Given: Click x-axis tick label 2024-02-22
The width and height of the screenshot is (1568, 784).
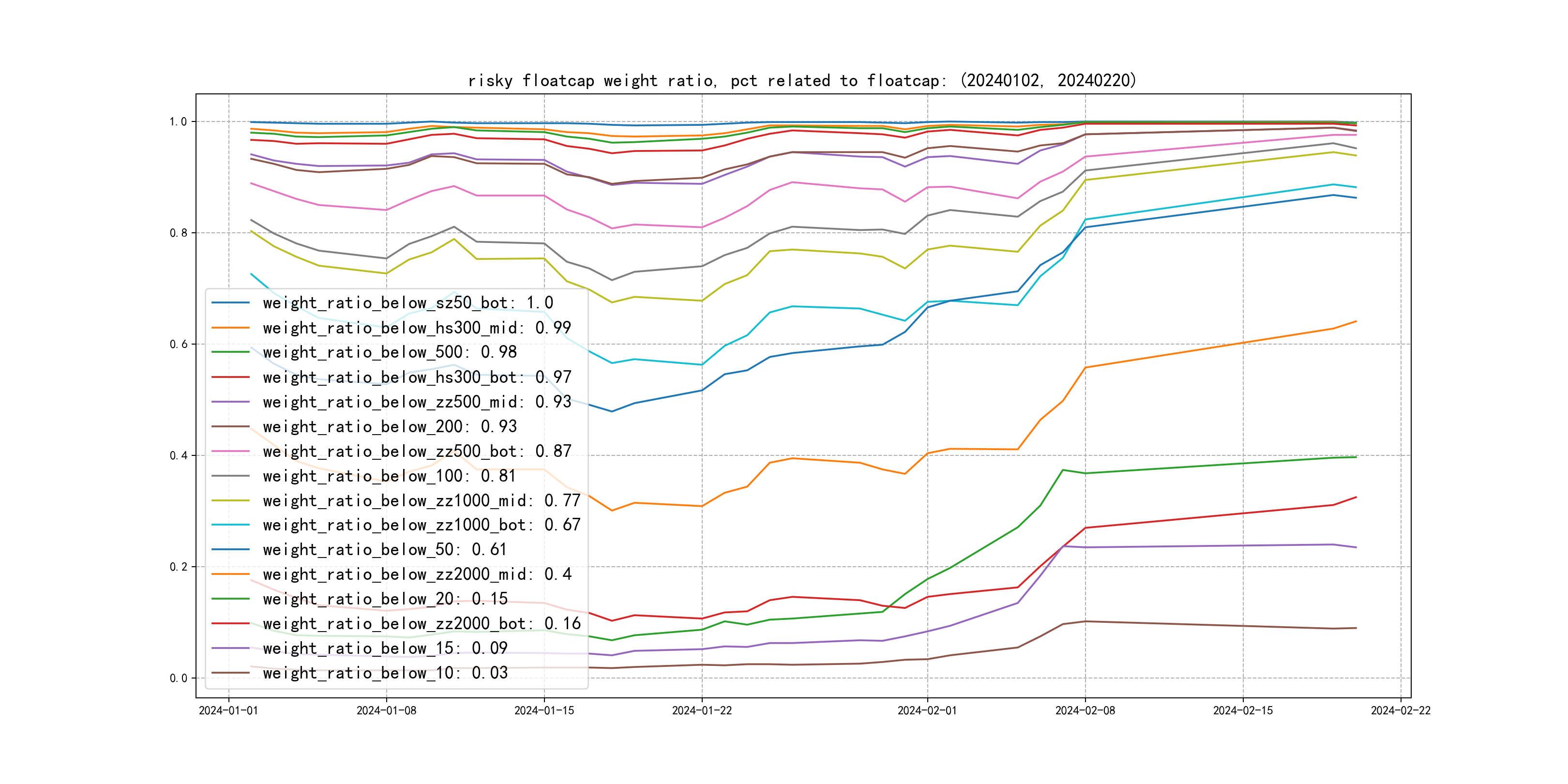Looking at the screenshot, I should [1401, 710].
